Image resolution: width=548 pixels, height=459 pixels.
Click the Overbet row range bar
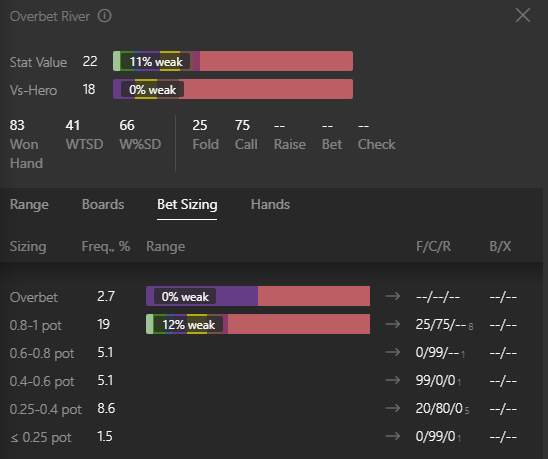tap(258, 296)
